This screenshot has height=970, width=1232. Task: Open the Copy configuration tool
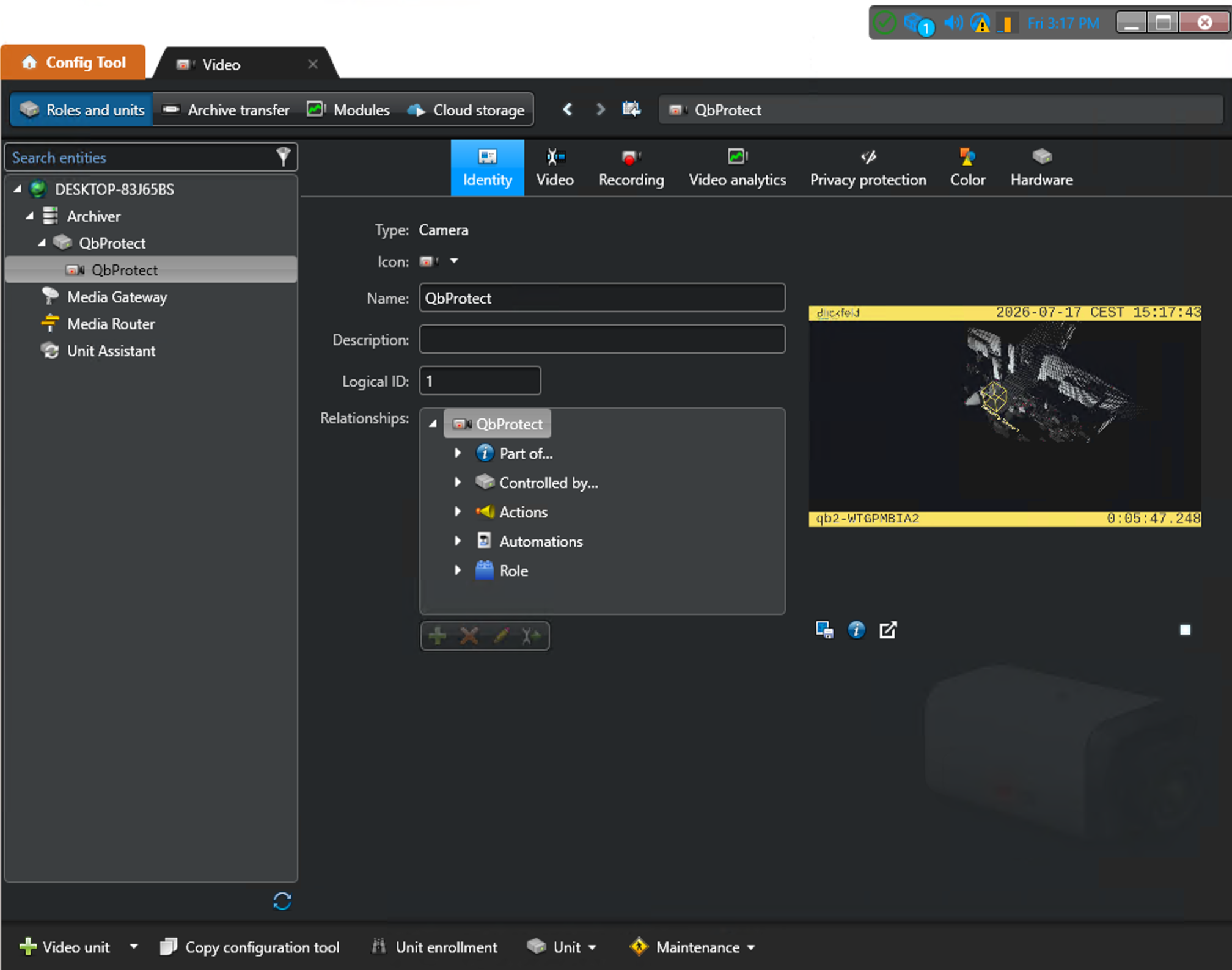click(x=249, y=947)
